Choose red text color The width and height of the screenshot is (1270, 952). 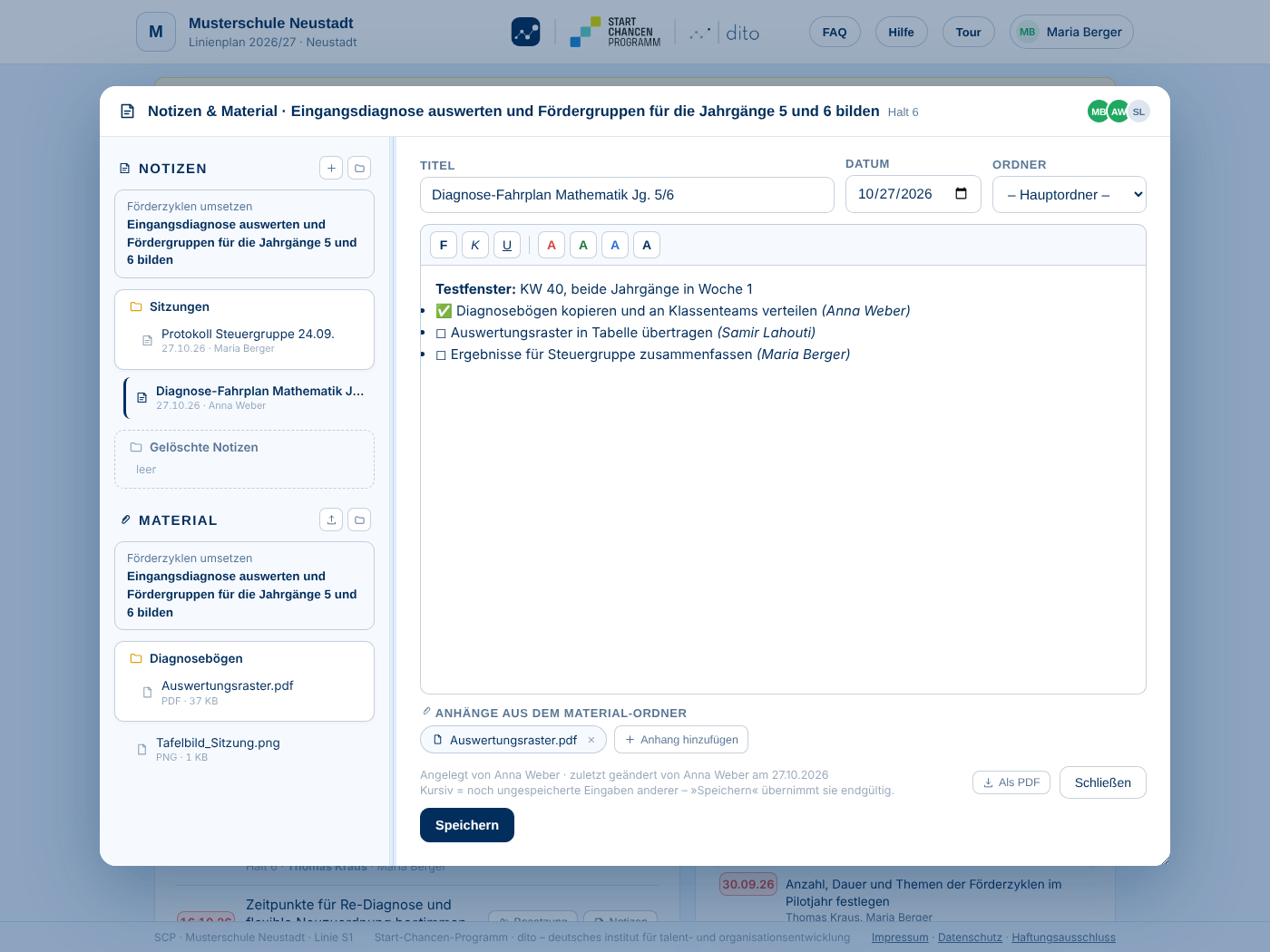(552, 245)
